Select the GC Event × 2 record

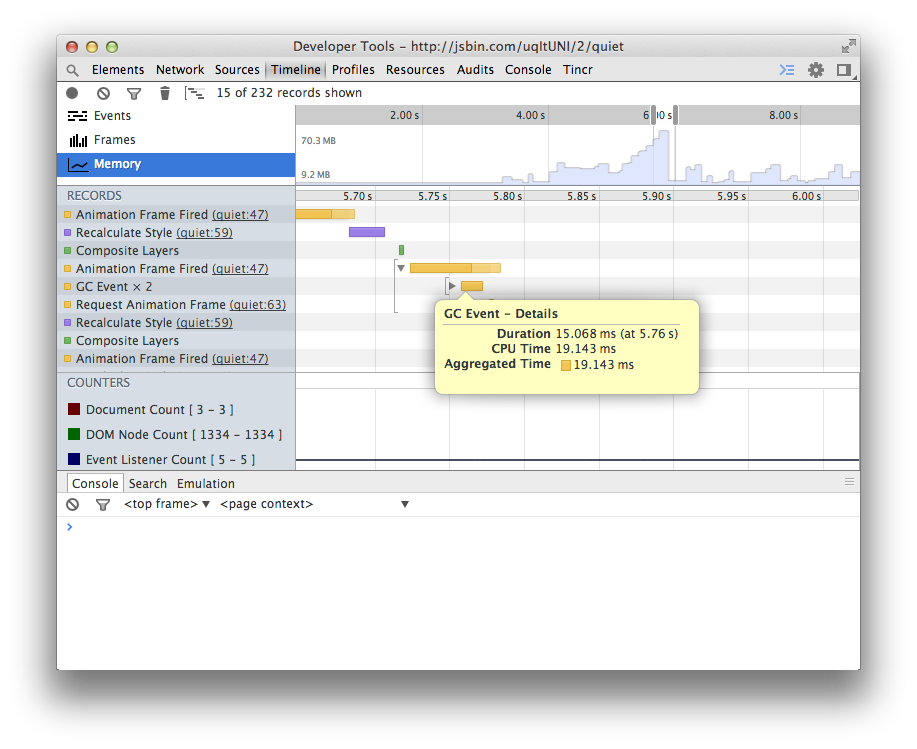click(x=176, y=287)
